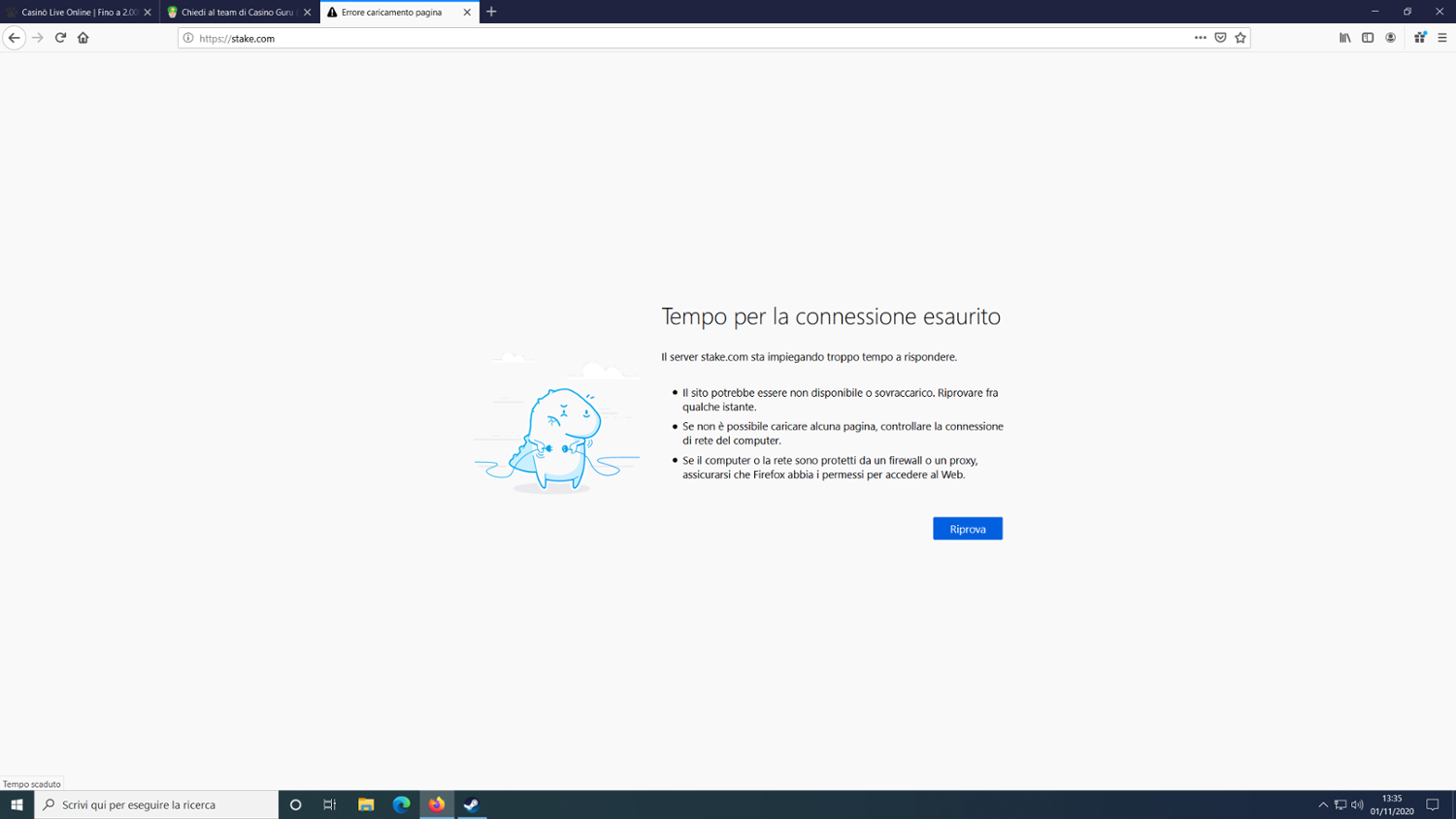Open the Windows Start menu
Image resolution: width=1456 pixels, height=819 pixels.
point(17,804)
